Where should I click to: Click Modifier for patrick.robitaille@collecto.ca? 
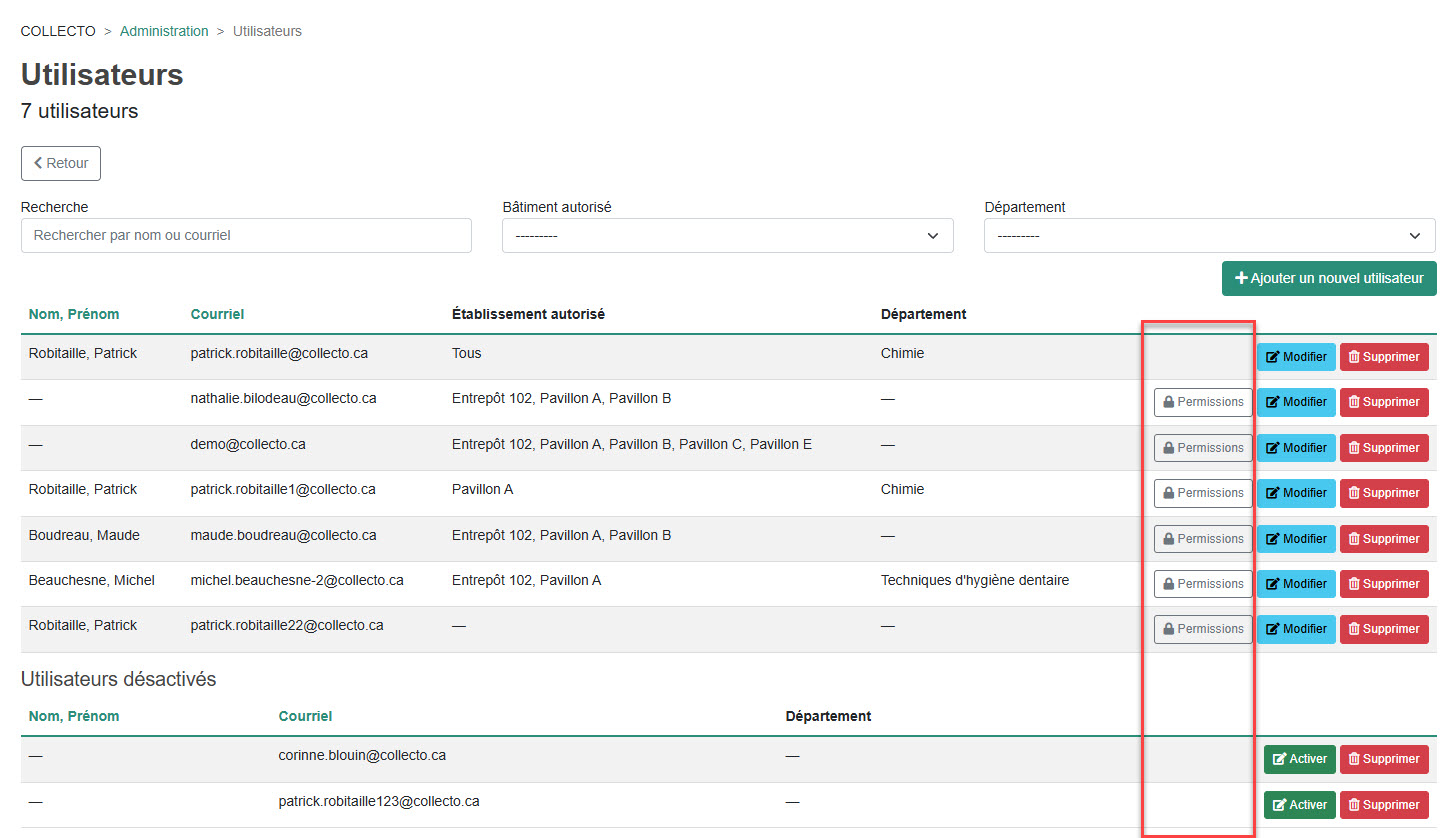click(x=1295, y=357)
